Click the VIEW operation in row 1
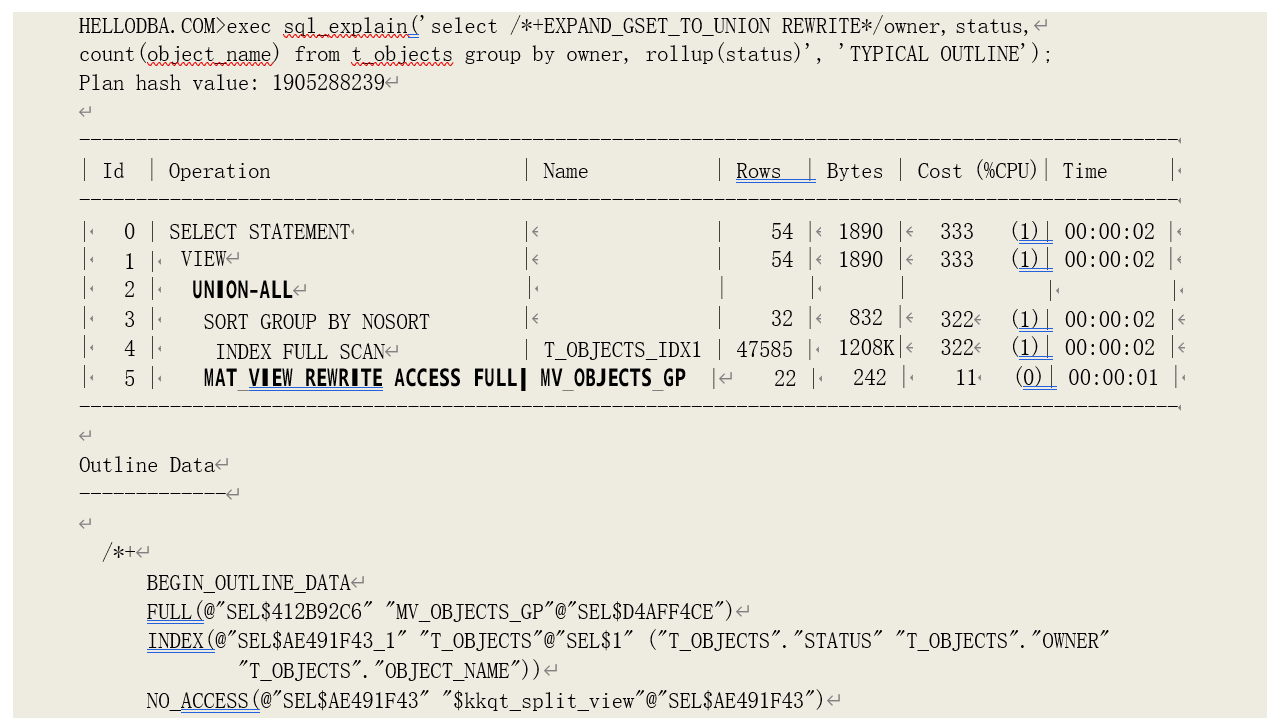Viewport: 1274px width, 726px height. [203, 259]
